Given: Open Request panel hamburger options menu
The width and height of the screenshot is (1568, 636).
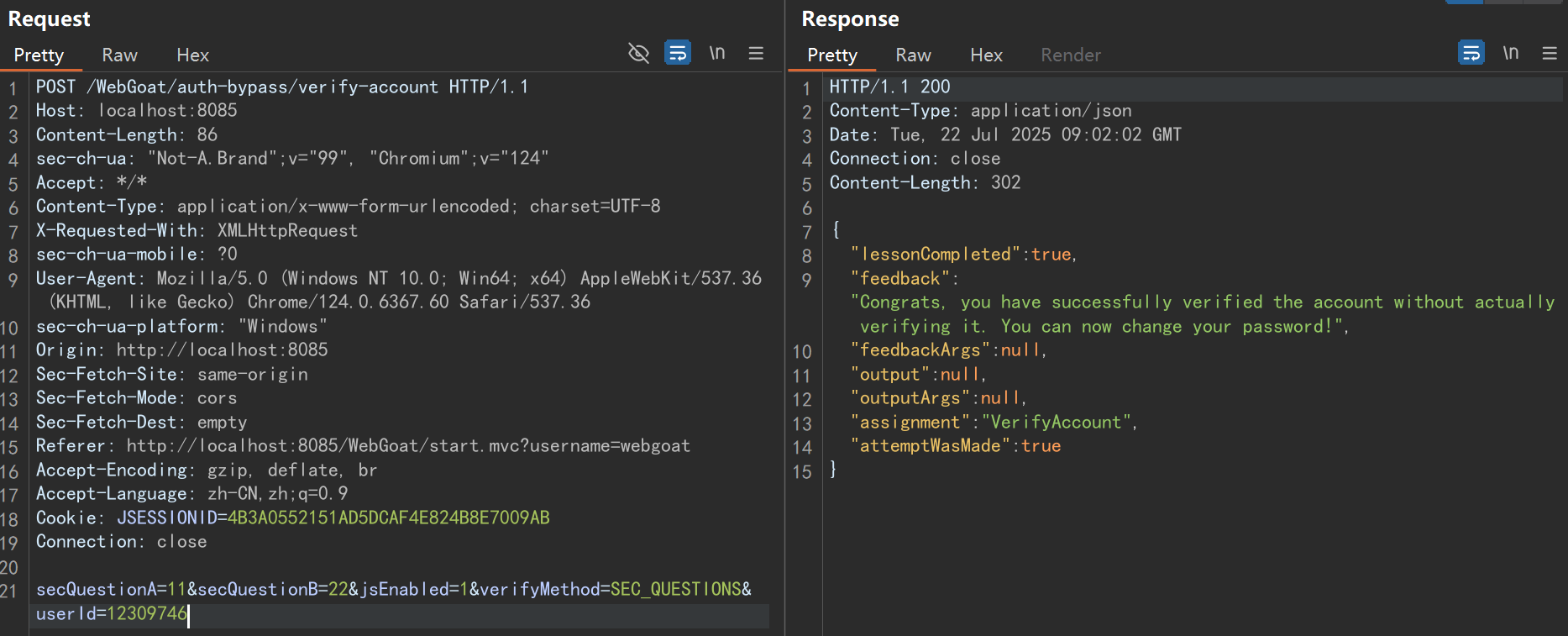Looking at the screenshot, I should [x=756, y=53].
